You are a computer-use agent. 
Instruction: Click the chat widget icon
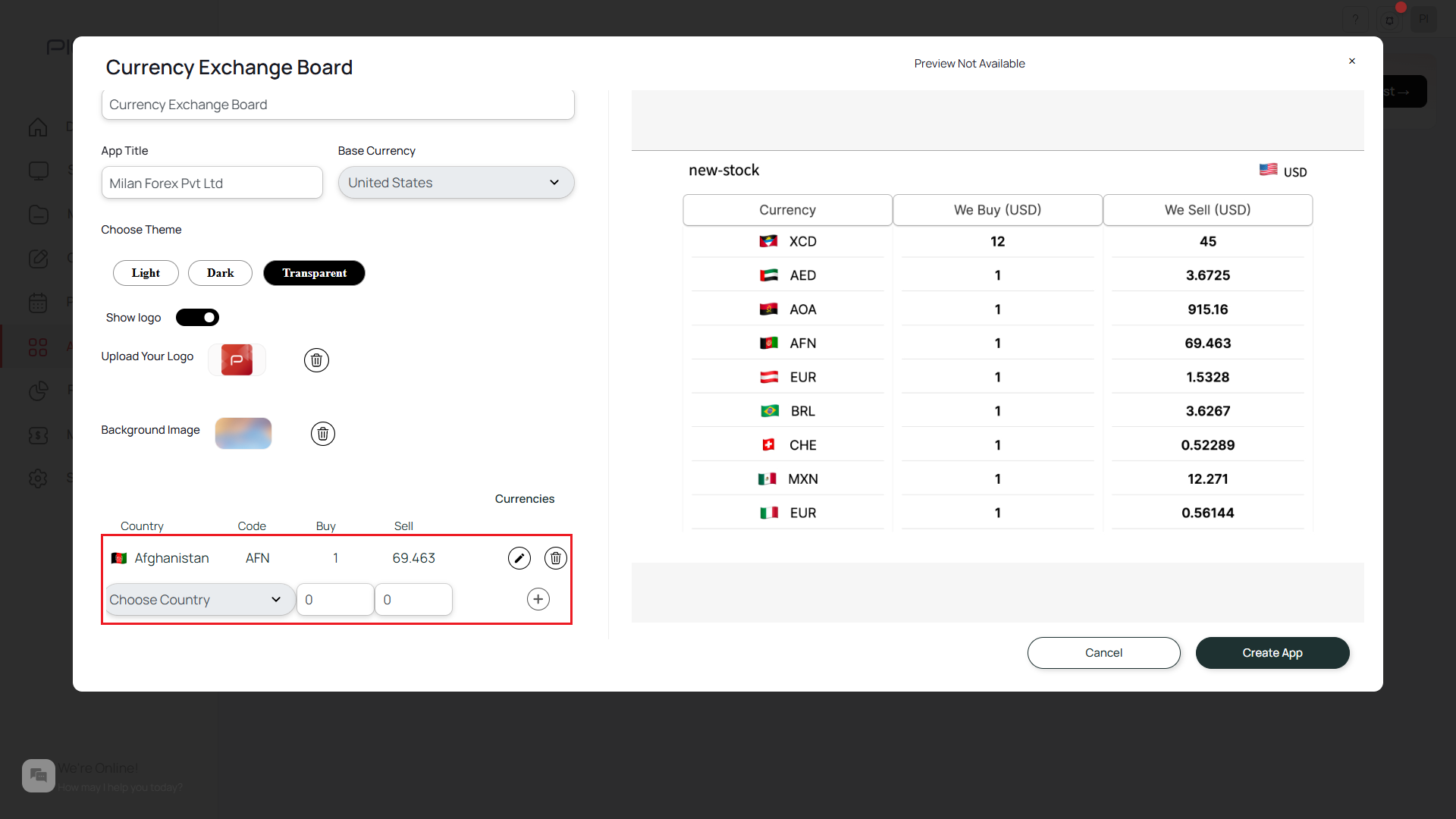point(38,776)
